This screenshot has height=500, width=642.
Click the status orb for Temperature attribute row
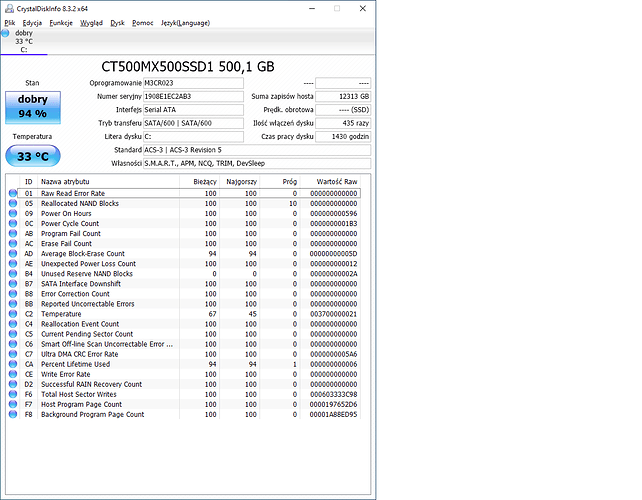pos(13,314)
